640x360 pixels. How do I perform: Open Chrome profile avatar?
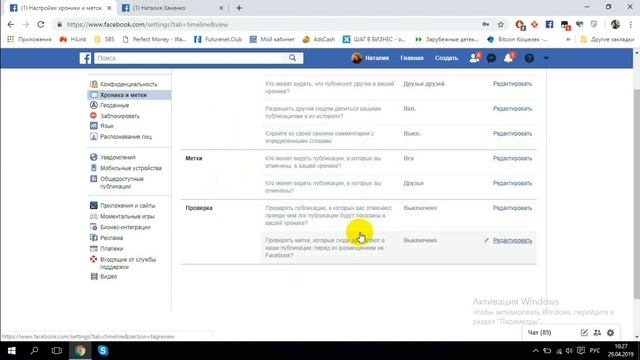(616, 24)
